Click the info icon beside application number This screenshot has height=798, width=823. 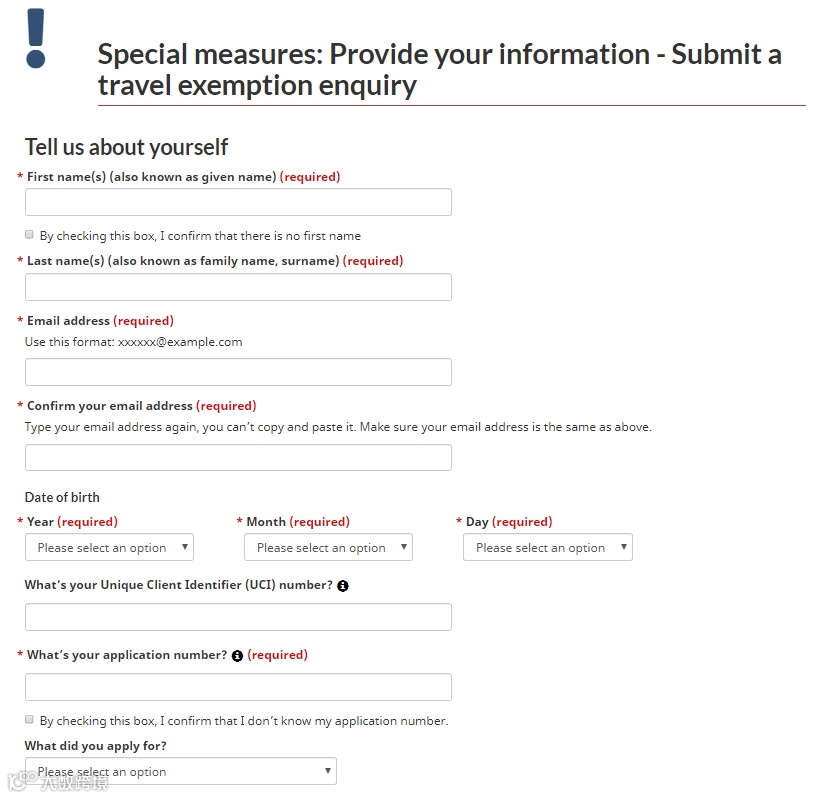pyautogui.click(x=237, y=656)
